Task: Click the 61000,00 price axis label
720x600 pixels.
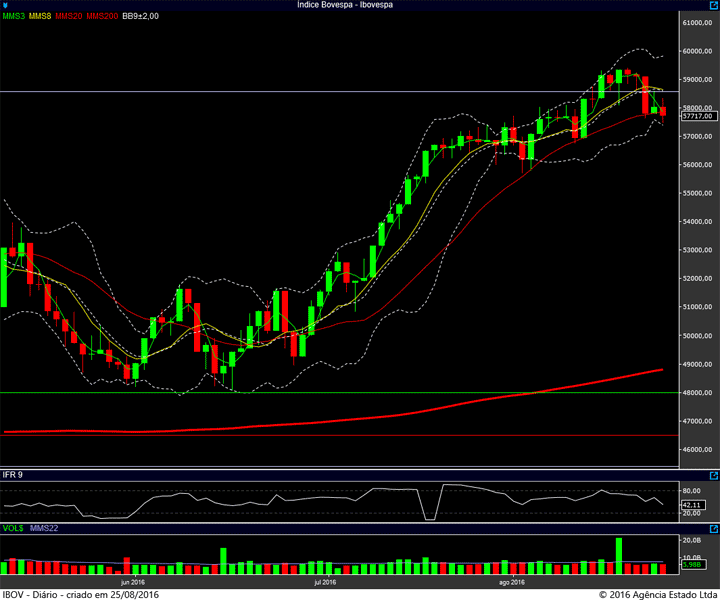Action: pyautogui.click(x=698, y=23)
